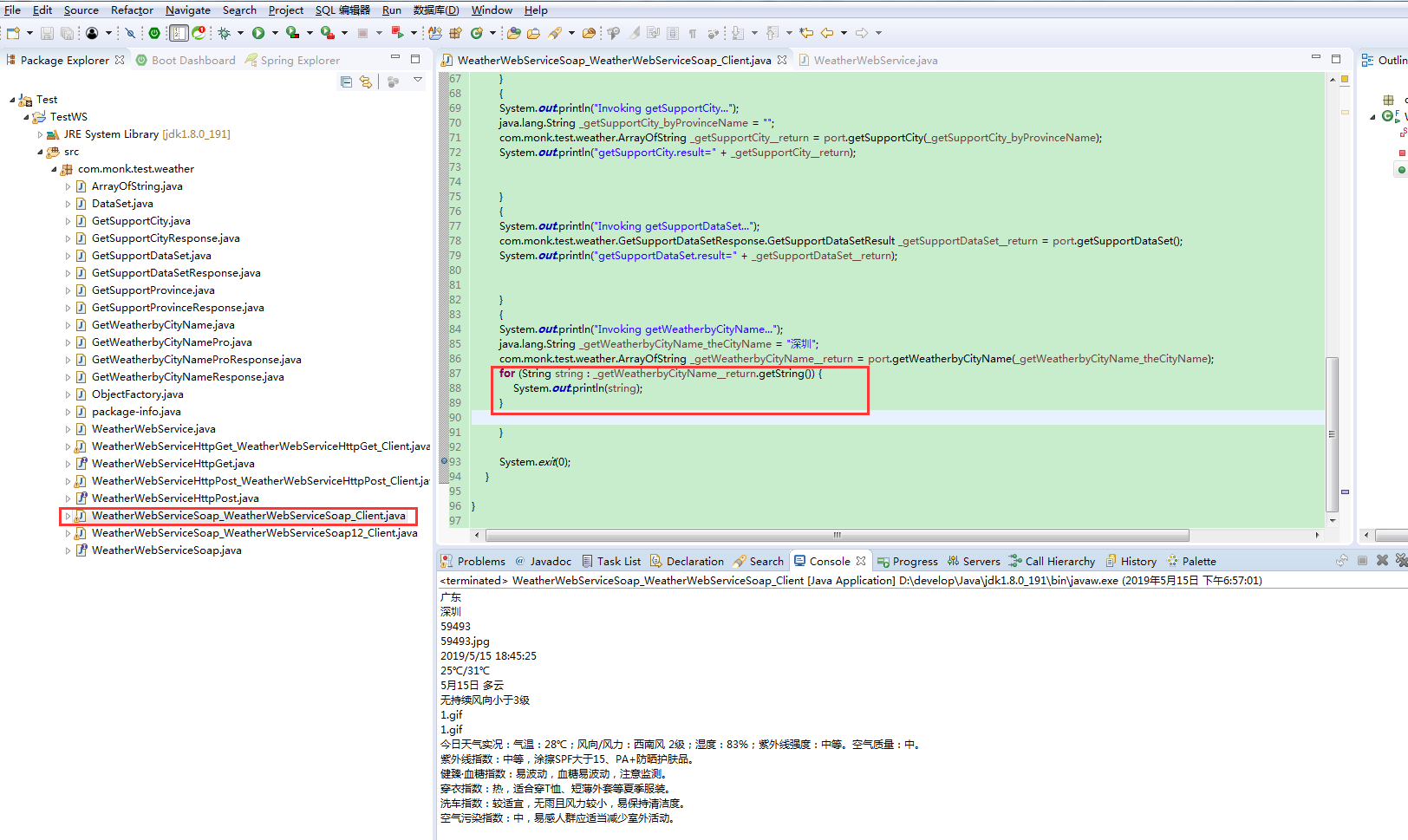Select the Search flashlight toolbar icon
The height and width of the screenshot is (840, 1408).
[557, 33]
